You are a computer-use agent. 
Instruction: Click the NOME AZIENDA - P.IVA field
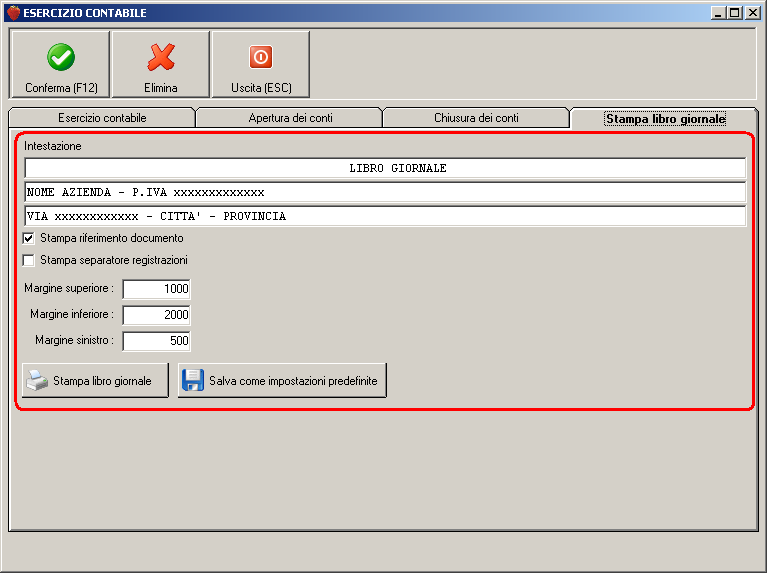(385, 192)
